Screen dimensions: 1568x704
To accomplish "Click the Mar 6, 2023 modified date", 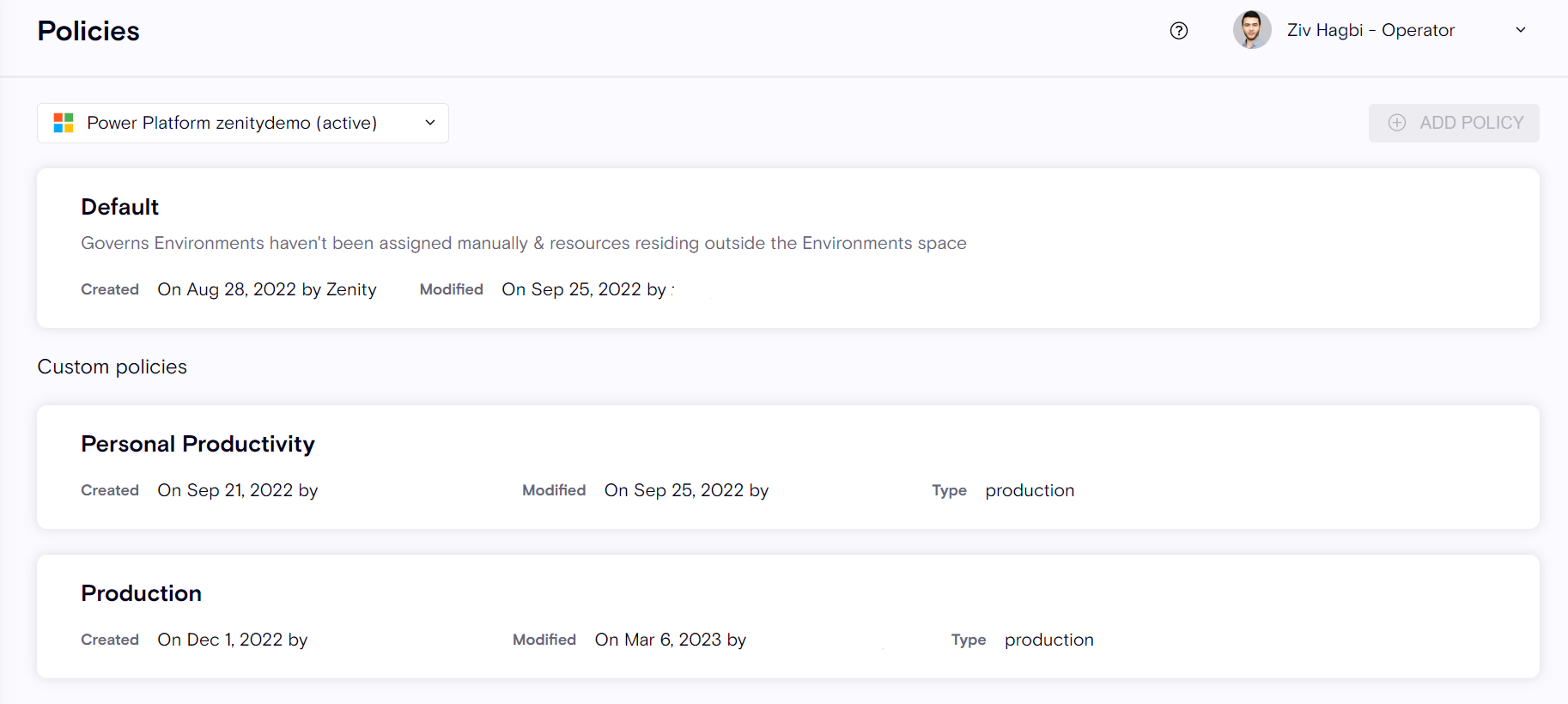I will [x=670, y=640].
